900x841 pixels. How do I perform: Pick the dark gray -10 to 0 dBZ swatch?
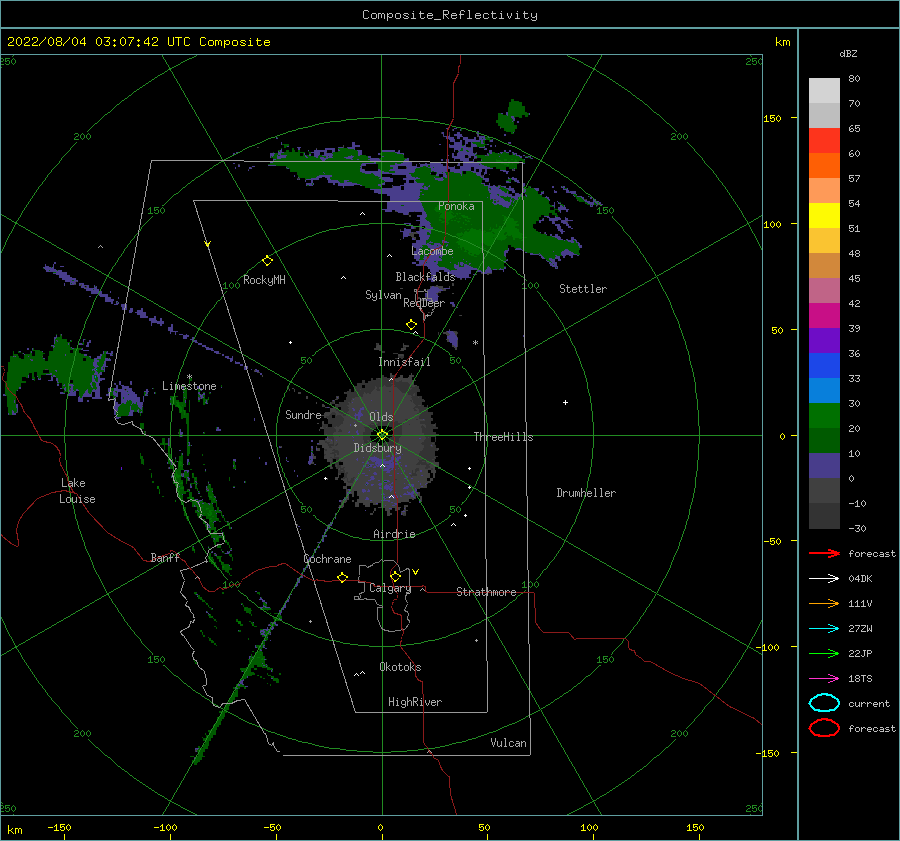pos(824,491)
